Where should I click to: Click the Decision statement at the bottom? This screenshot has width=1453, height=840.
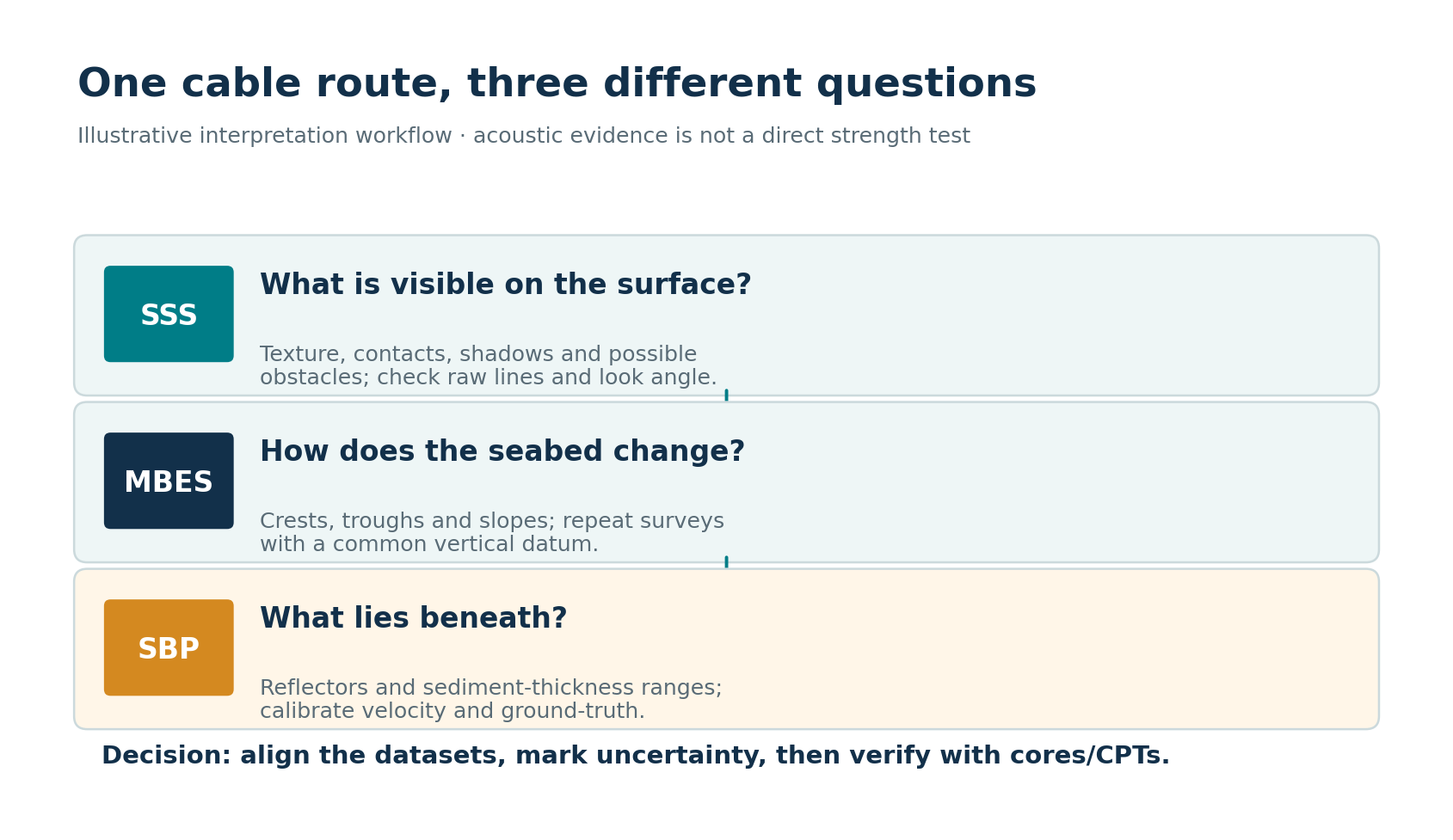coord(636,756)
